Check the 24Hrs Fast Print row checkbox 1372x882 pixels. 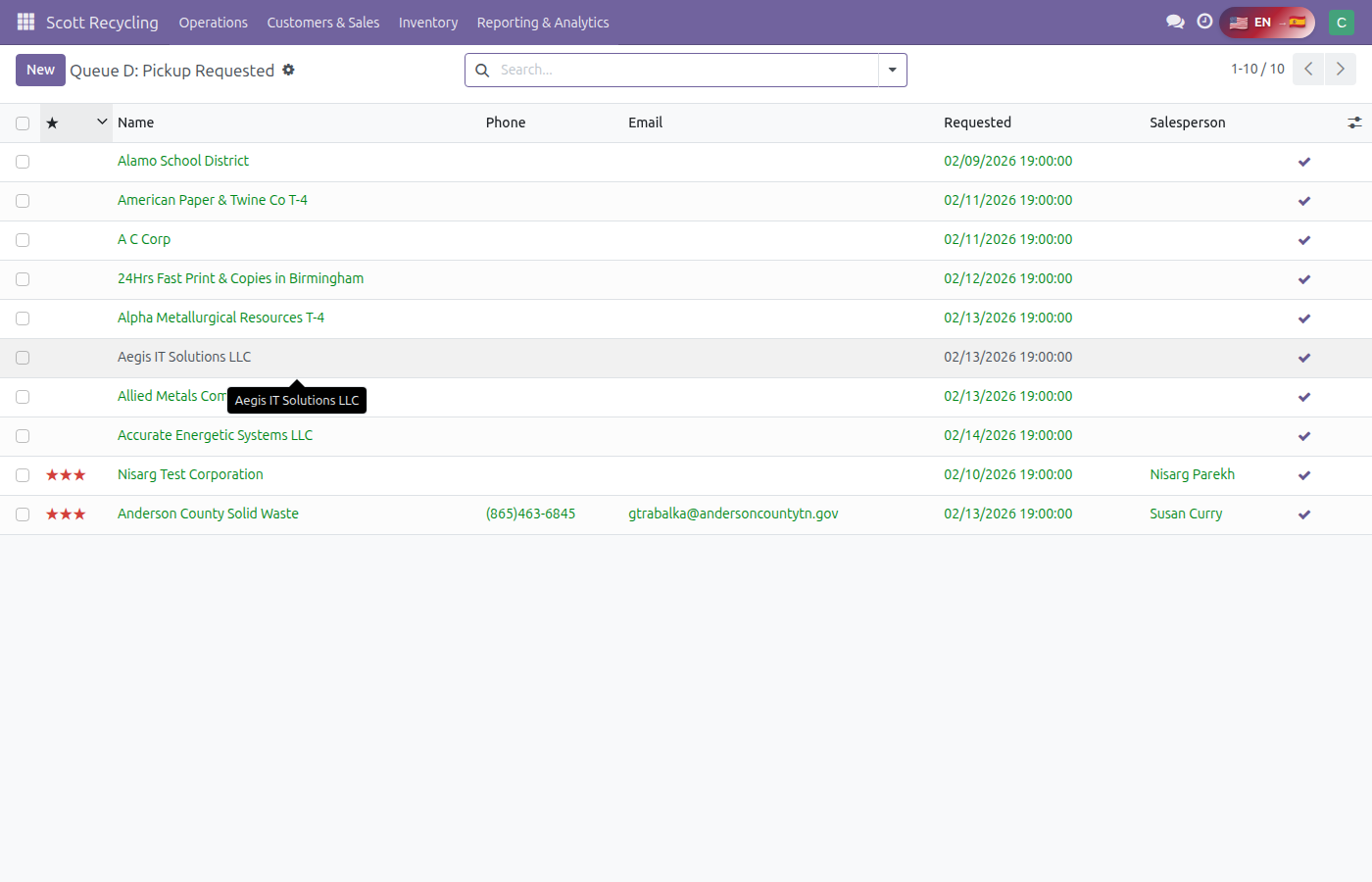coord(23,279)
